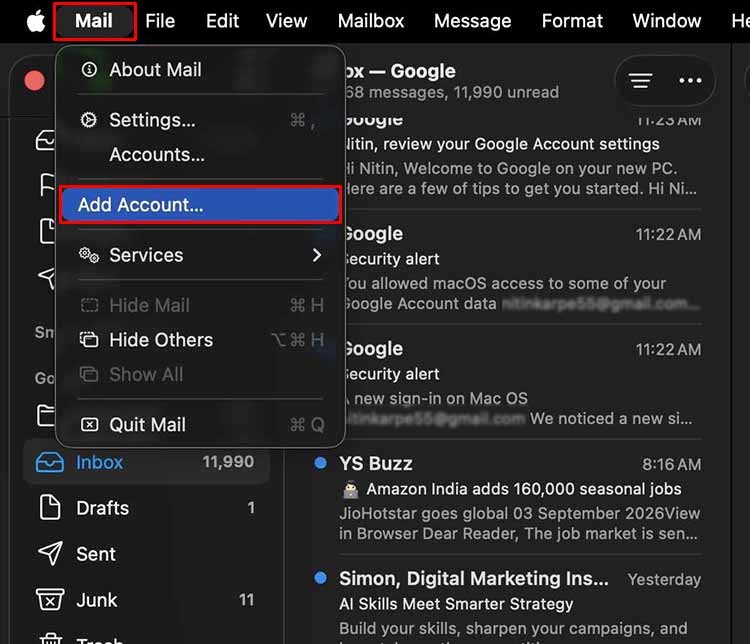750x644 pixels.
Task: Click the Services gears icon
Action: [x=89, y=255]
